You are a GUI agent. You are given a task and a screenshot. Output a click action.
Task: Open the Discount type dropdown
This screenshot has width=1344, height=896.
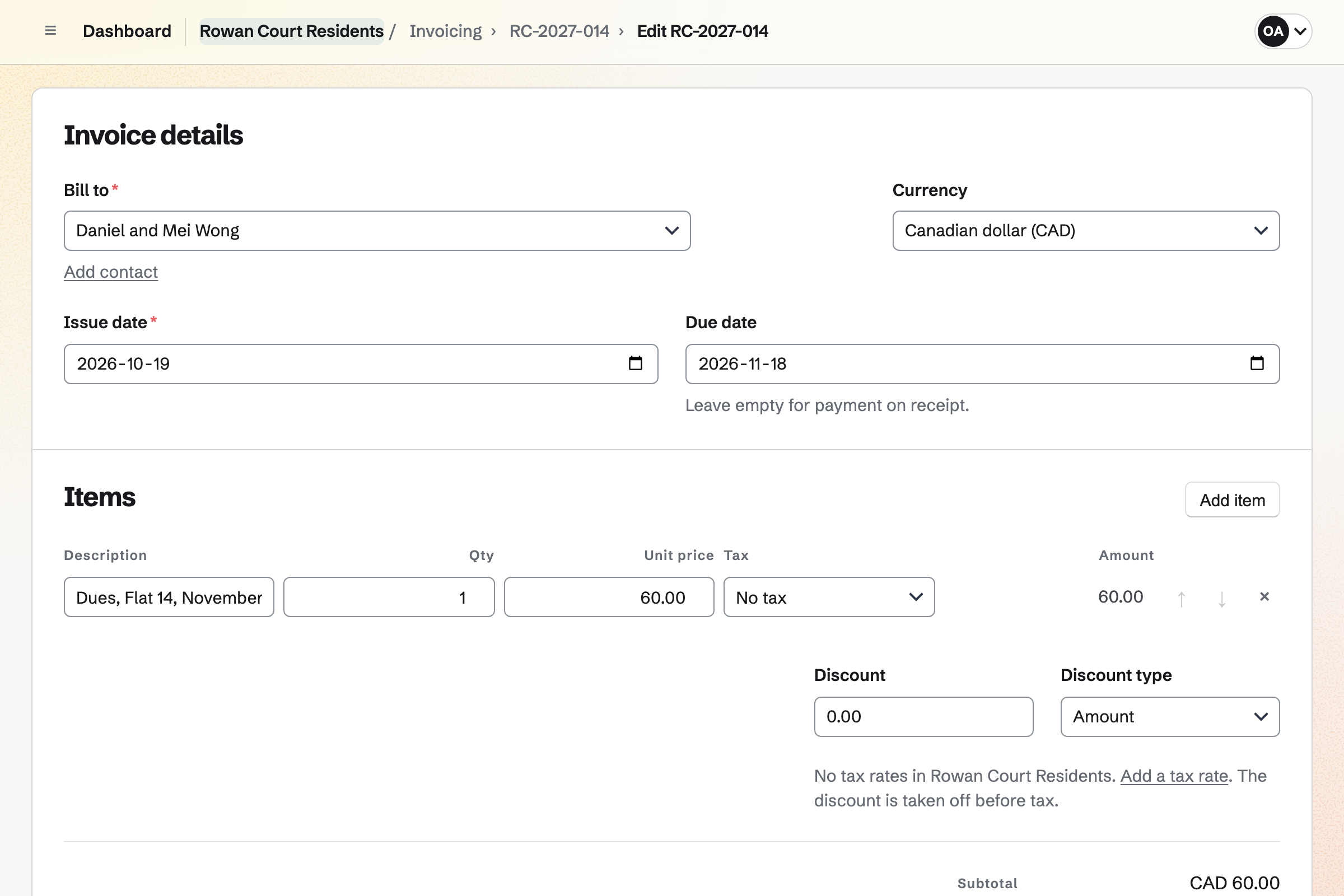[x=1170, y=717]
